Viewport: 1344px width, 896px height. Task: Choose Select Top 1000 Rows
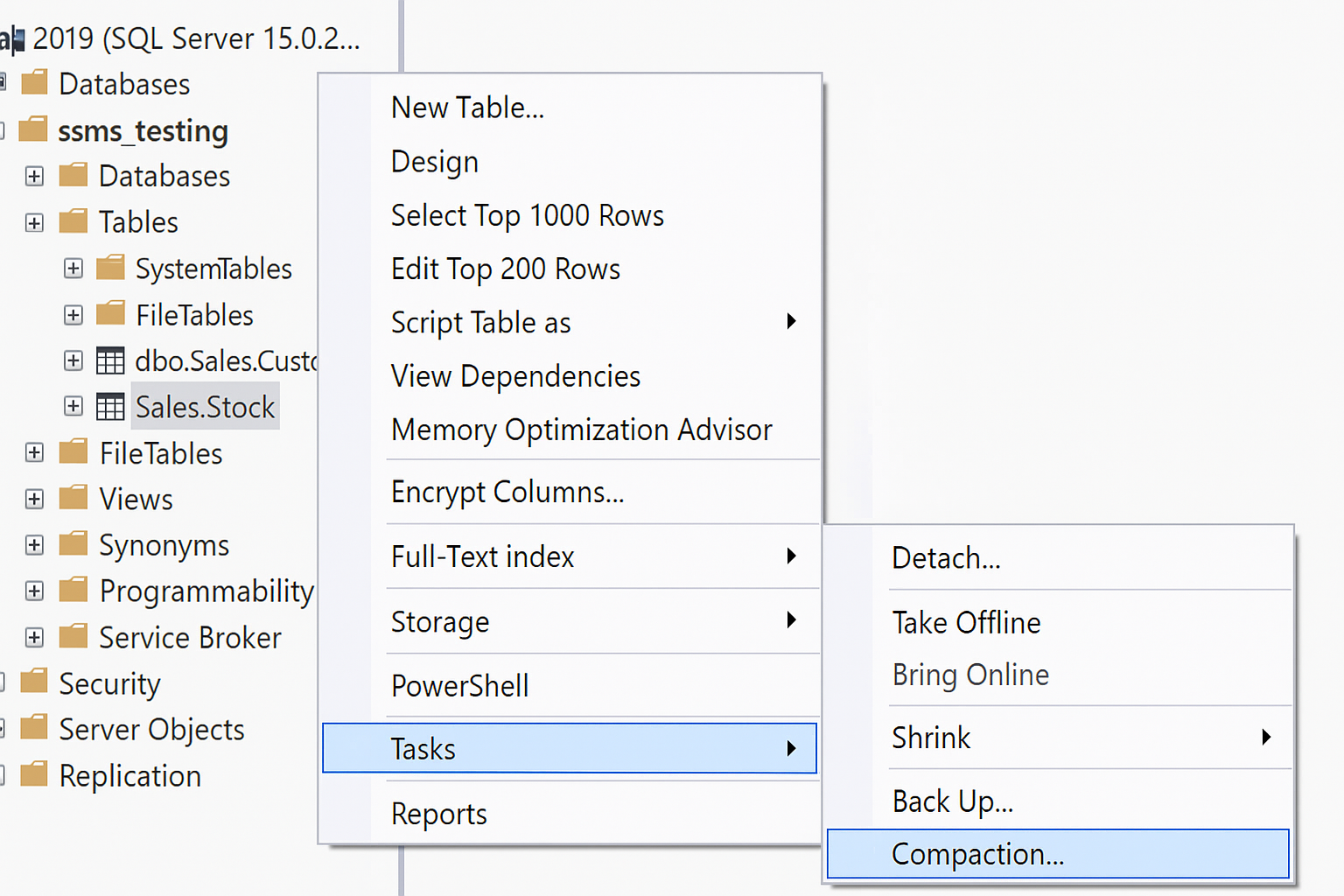click(527, 215)
